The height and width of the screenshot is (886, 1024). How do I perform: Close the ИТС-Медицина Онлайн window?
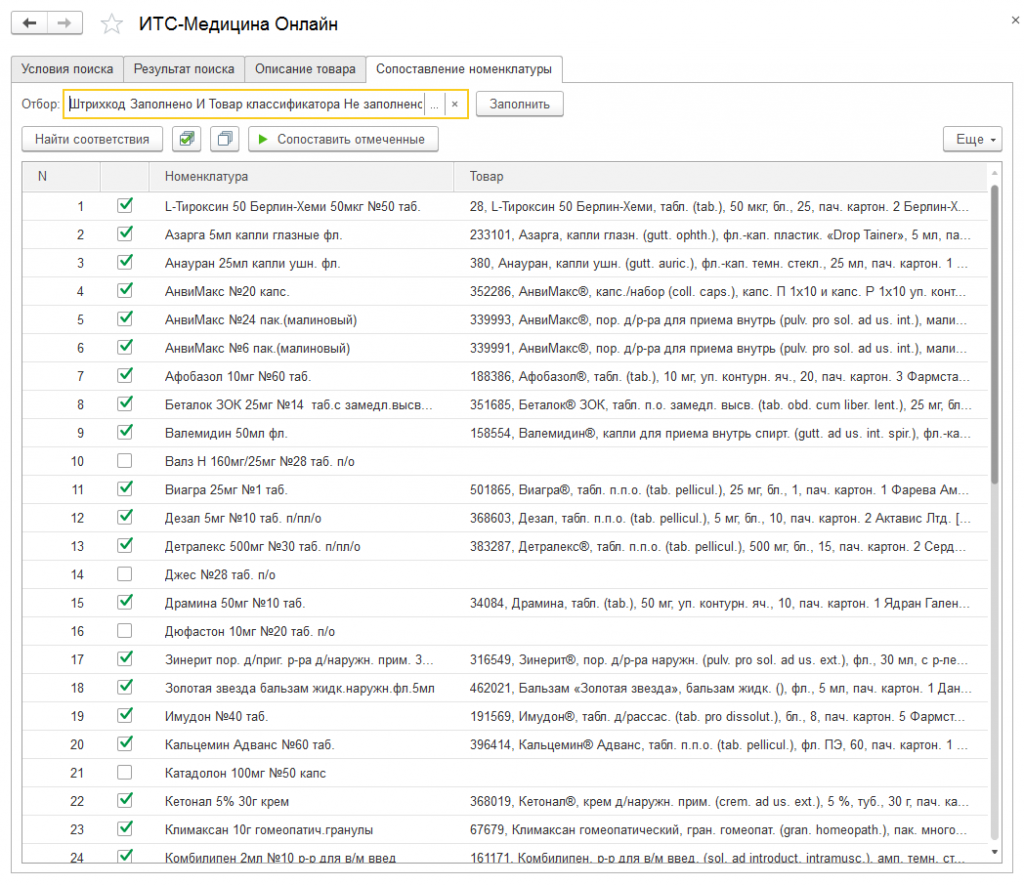[x=1015, y=20]
